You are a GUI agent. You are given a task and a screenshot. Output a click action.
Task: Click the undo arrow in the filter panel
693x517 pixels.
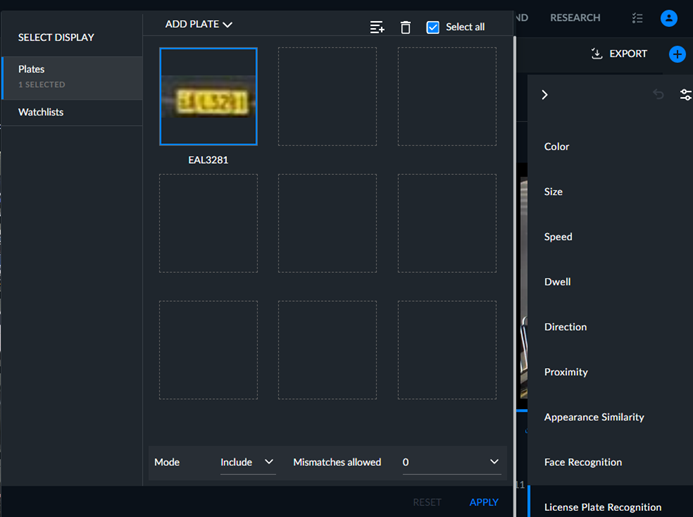click(658, 94)
